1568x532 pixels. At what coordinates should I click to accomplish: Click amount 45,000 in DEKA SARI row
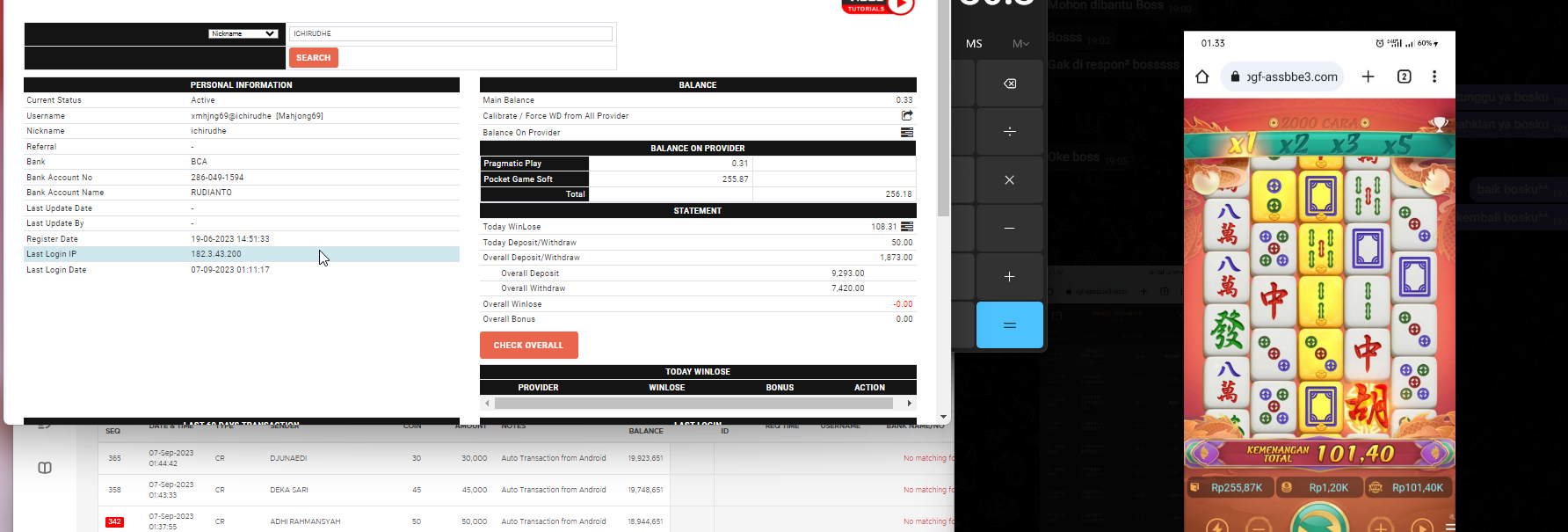point(475,490)
